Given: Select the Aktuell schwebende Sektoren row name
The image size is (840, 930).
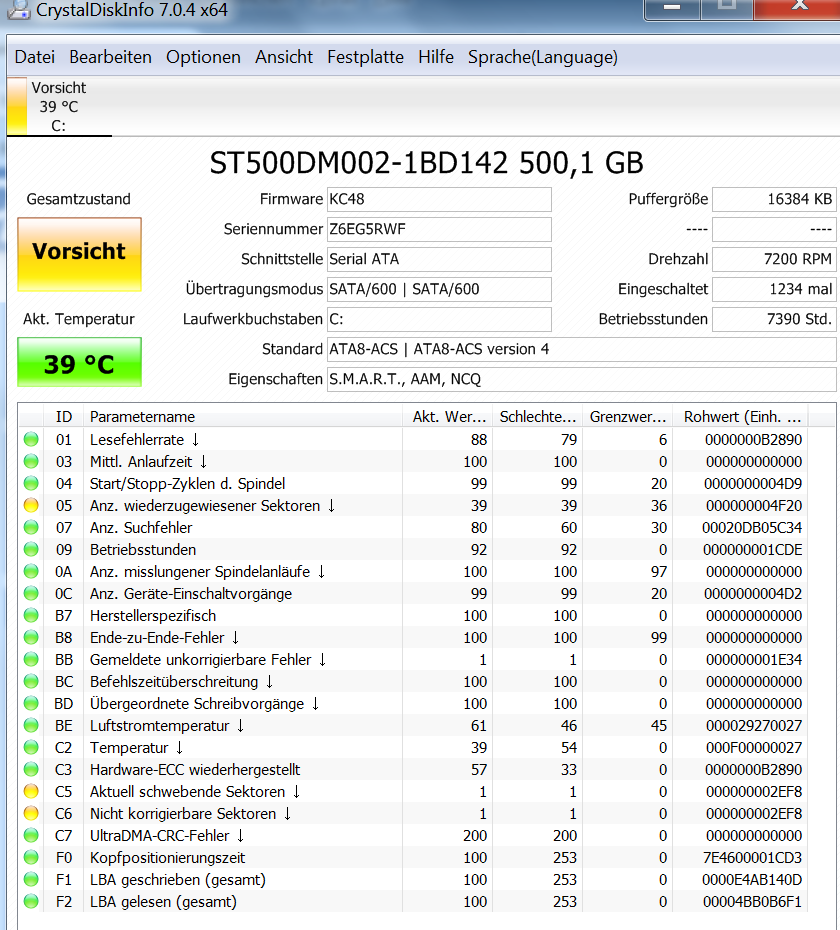Looking at the screenshot, I should (195, 792).
